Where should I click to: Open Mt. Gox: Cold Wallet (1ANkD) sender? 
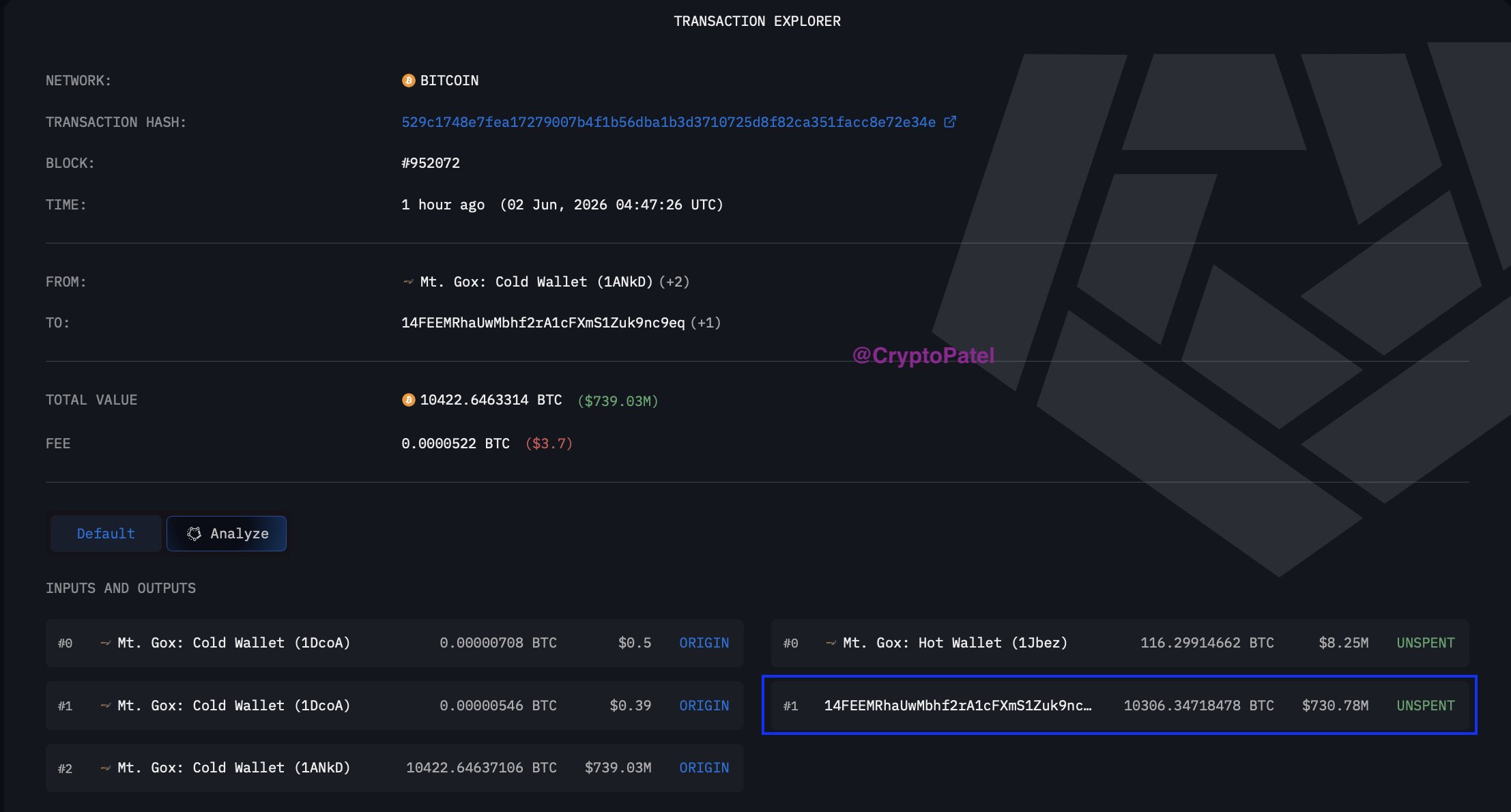536,282
